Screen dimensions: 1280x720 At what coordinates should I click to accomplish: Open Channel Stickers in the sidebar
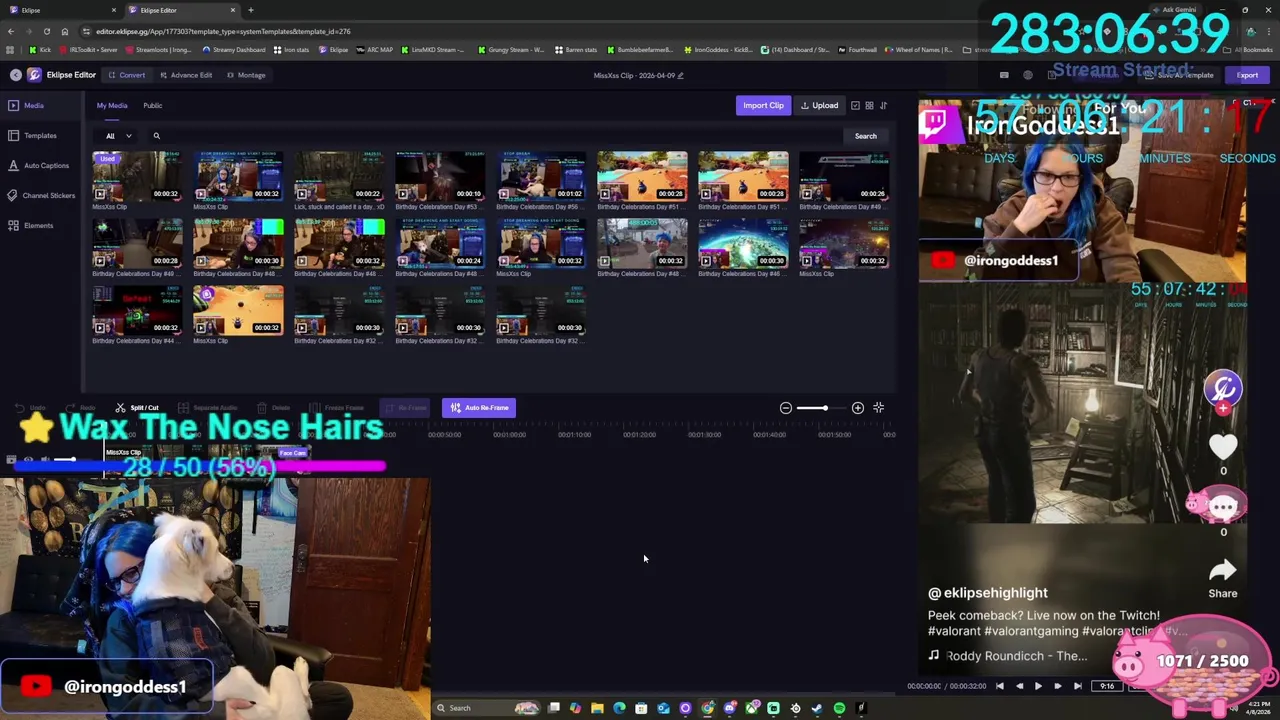42,195
